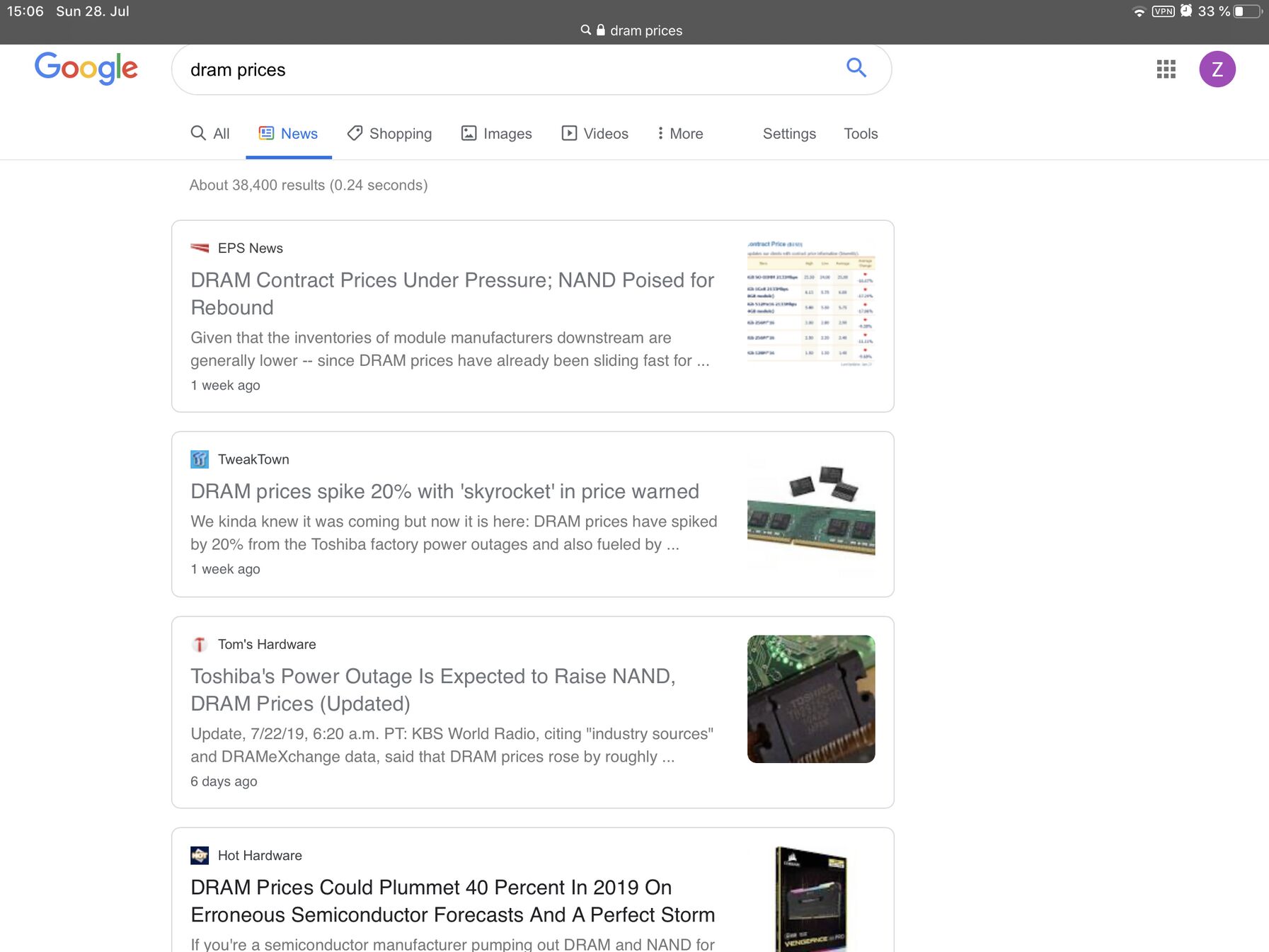Open search Tools options
Viewport: 1269px width, 952px height.
[x=861, y=133]
